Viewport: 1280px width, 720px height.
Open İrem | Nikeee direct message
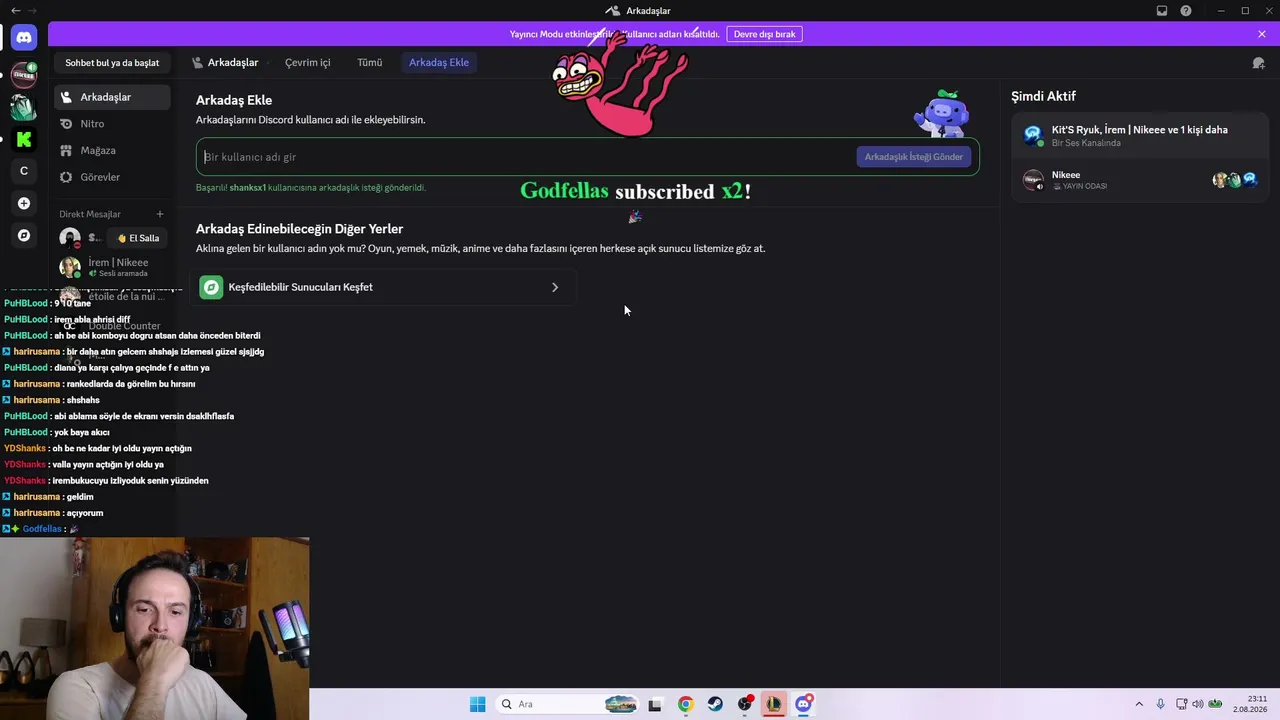click(x=112, y=267)
